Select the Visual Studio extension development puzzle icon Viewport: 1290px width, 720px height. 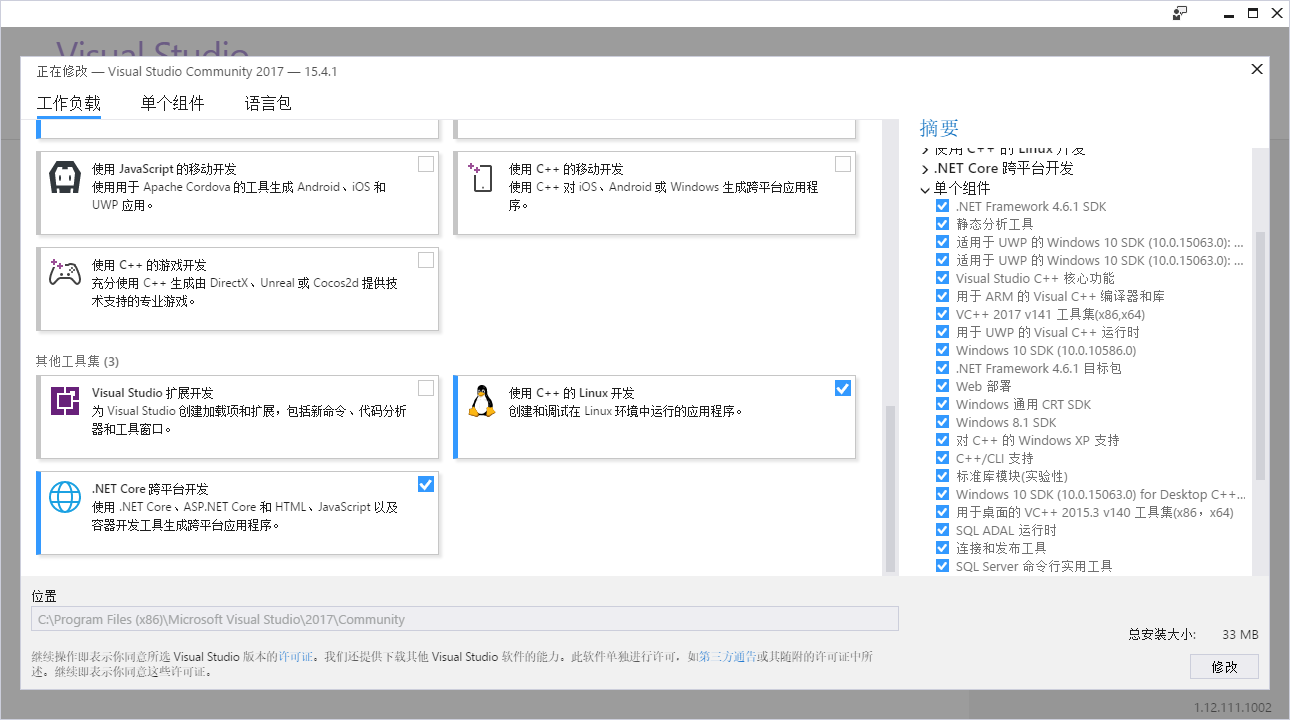[x=65, y=401]
